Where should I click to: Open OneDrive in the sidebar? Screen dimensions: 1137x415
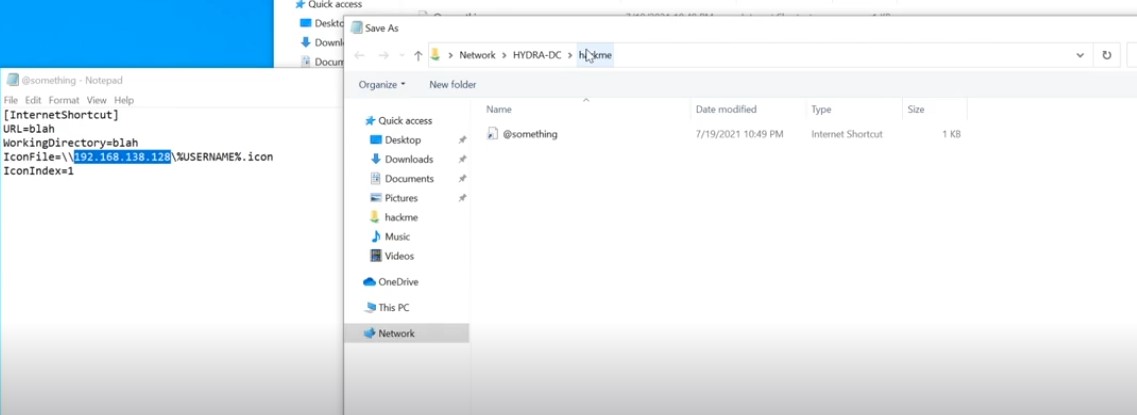[398, 282]
